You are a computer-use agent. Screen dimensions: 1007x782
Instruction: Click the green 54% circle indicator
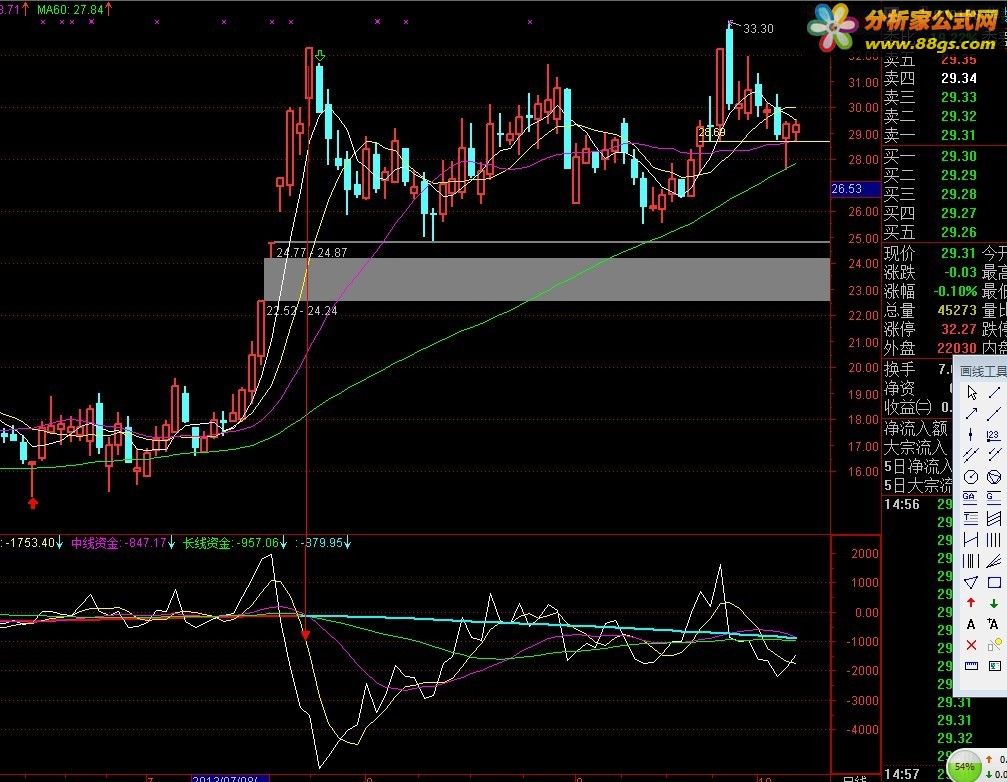click(965, 767)
